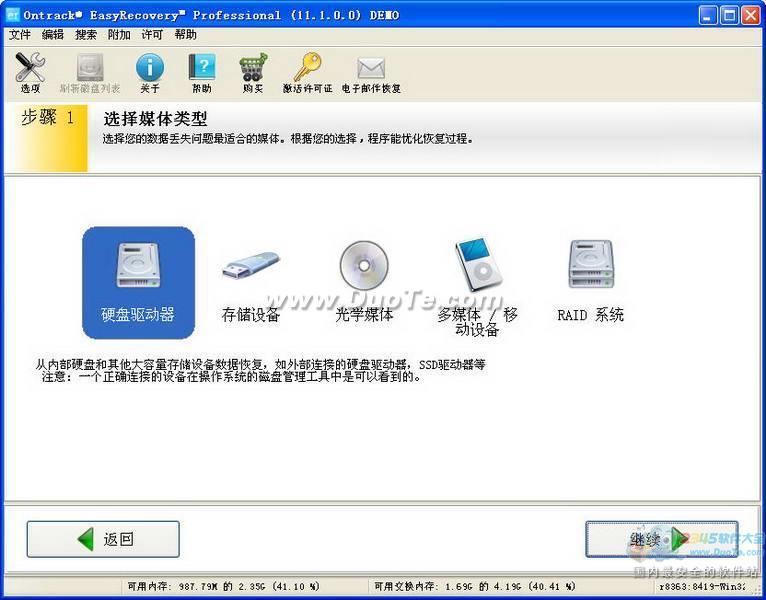Screen dimensions: 766x600
Task: Click the r8363:8419 build status text
Action: coord(702,586)
